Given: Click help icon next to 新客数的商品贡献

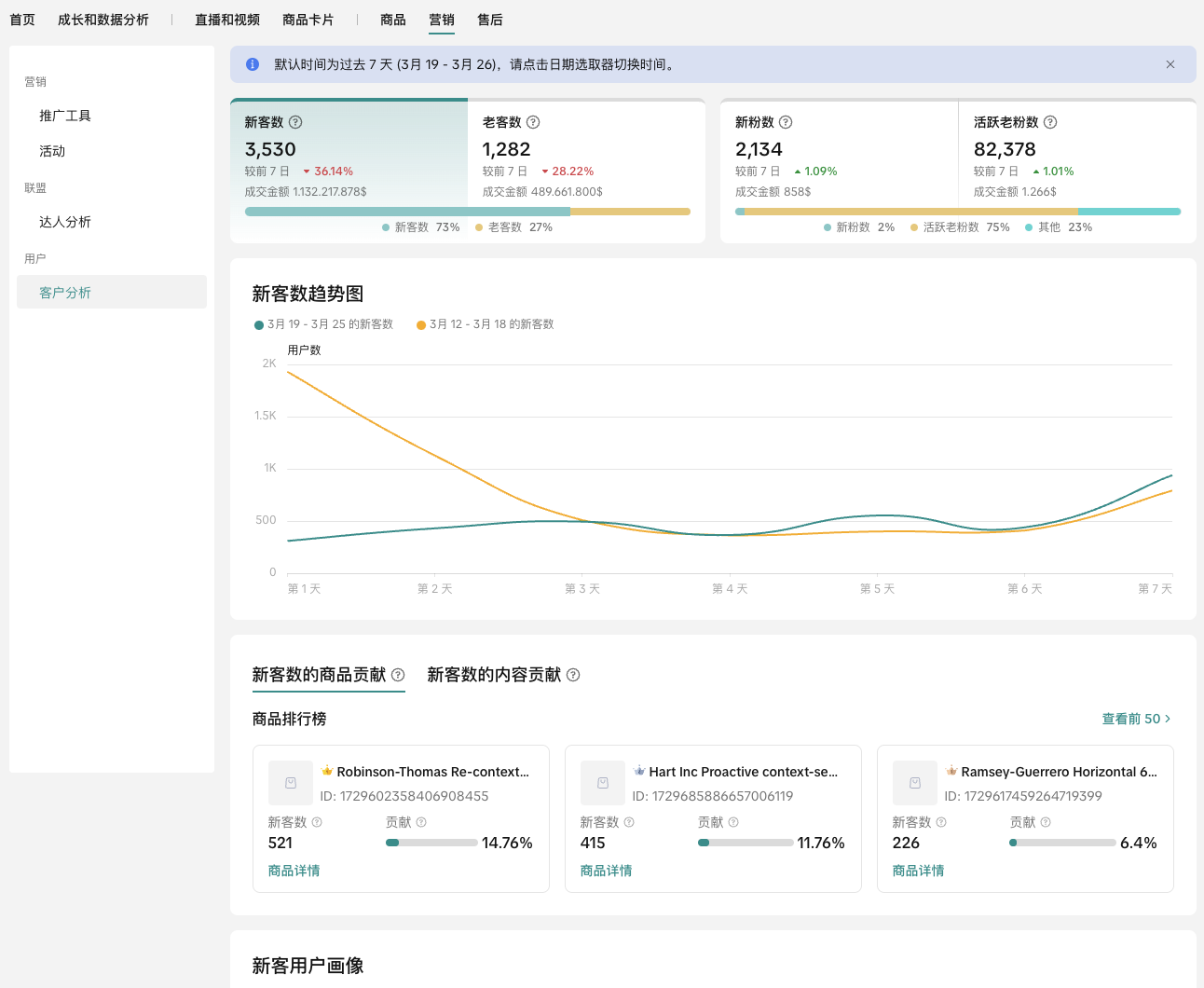Looking at the screenshot, I should pyautogui.click(x=398, y=675).
